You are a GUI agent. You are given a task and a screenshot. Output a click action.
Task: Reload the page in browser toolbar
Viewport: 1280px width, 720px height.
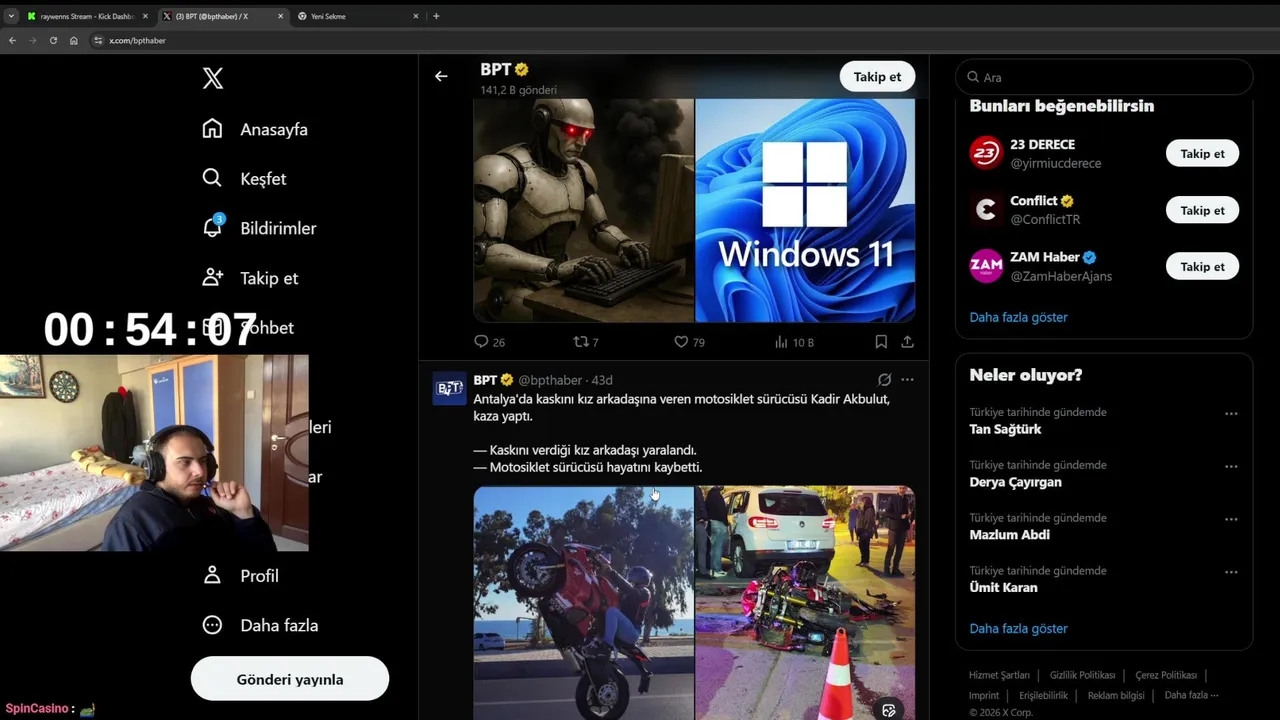pyautogui.click(x=53, y=40)
